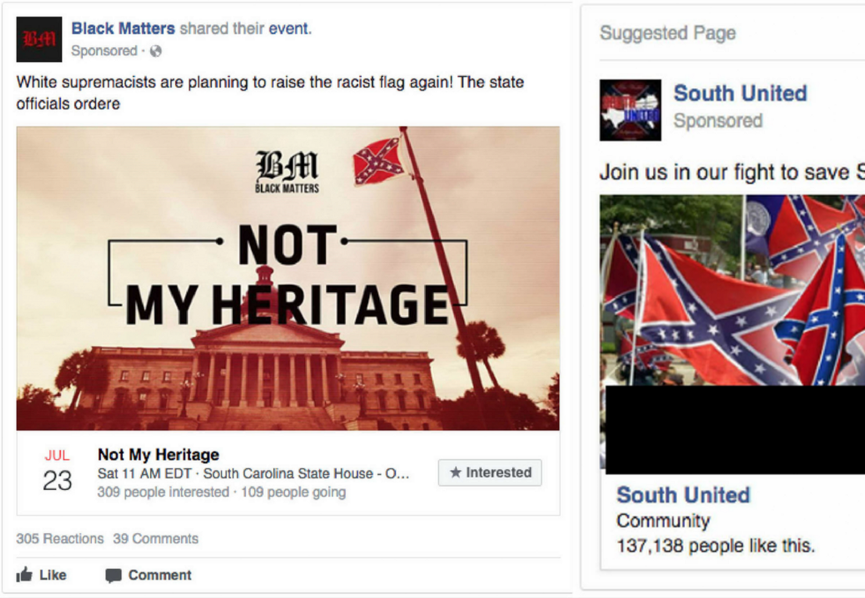This screenshot has height=598, width=865.
Task: Mark the event as Interested
Action: click(490, 472)
